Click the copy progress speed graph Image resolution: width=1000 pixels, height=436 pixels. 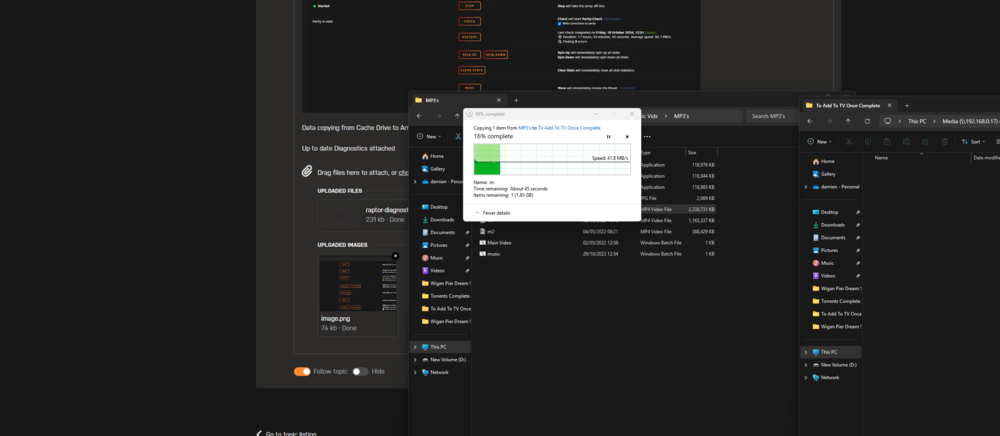tap(552, 159)
